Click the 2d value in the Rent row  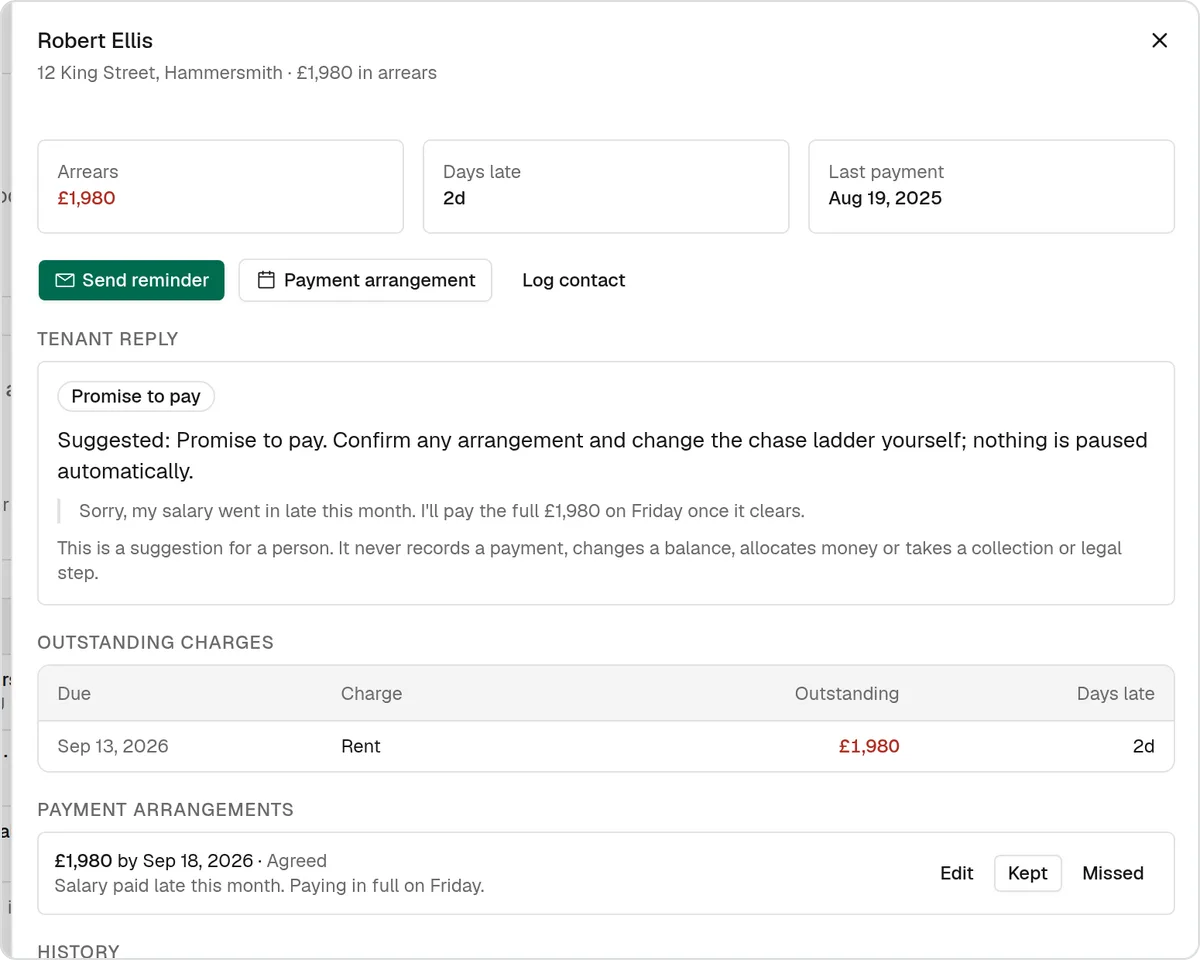point(1143,746)
